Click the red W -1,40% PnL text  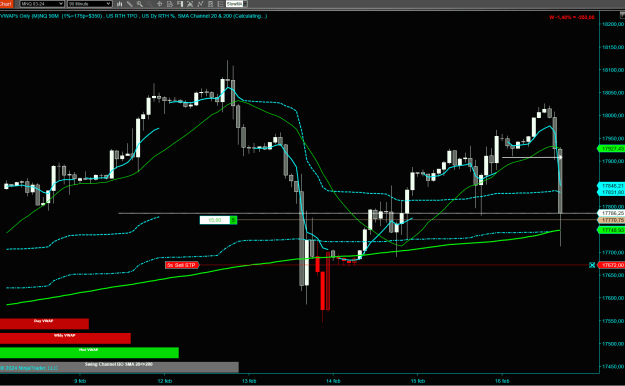point(572,17)
